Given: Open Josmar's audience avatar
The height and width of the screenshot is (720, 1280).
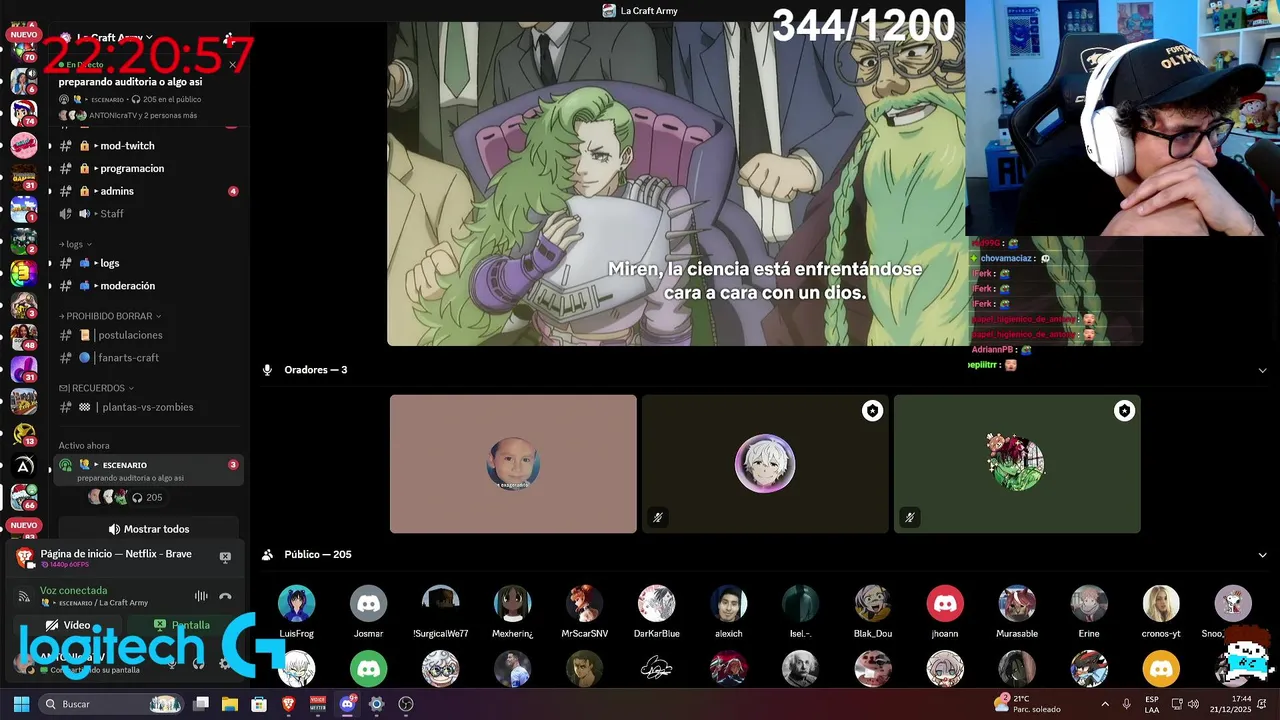Looking at the screenshot, I should coord(368,603).
